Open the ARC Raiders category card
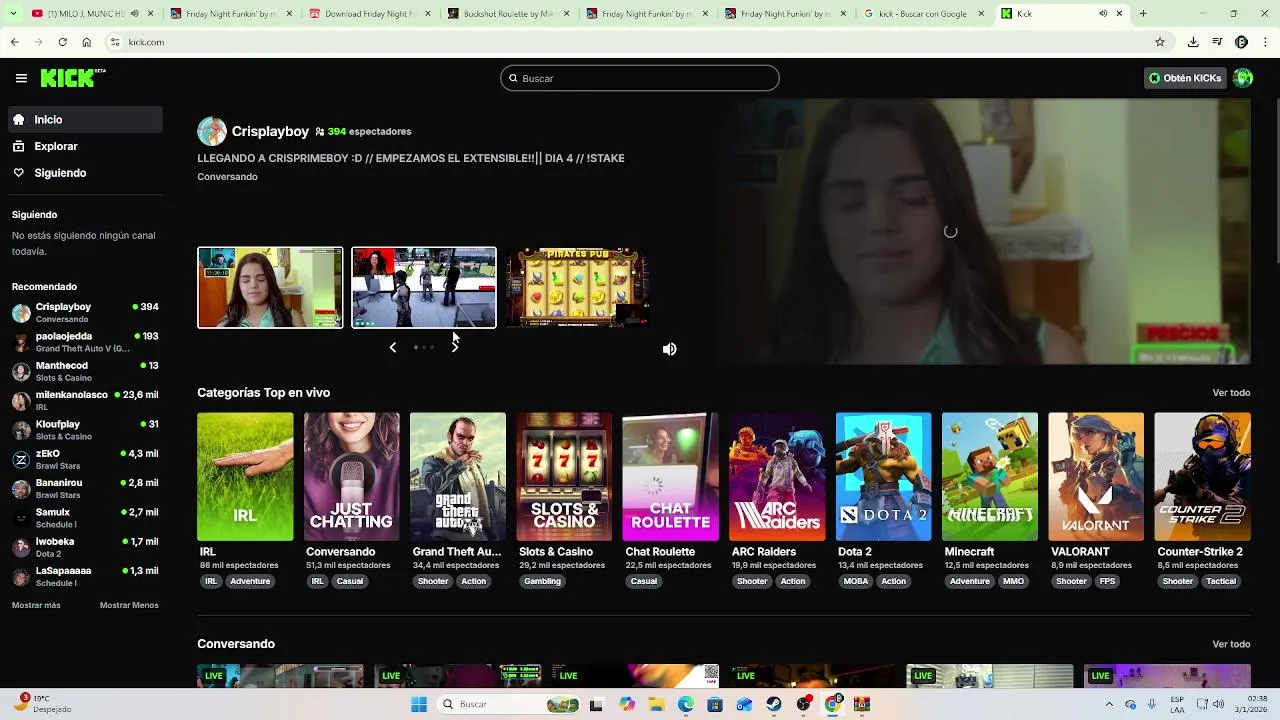This screenshot has height=720, width=1280. click(x=777, y=477)
